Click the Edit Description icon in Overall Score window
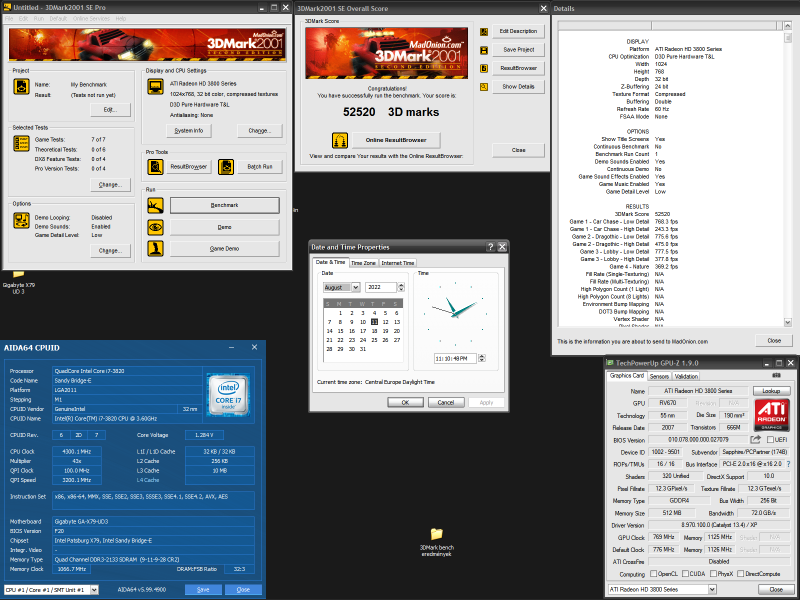800x600 pixels. [484, 32]
